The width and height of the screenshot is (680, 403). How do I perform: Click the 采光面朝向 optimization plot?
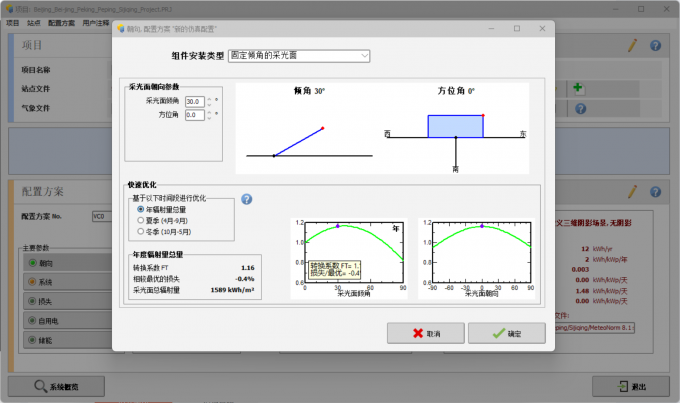(x=476, y=258)
